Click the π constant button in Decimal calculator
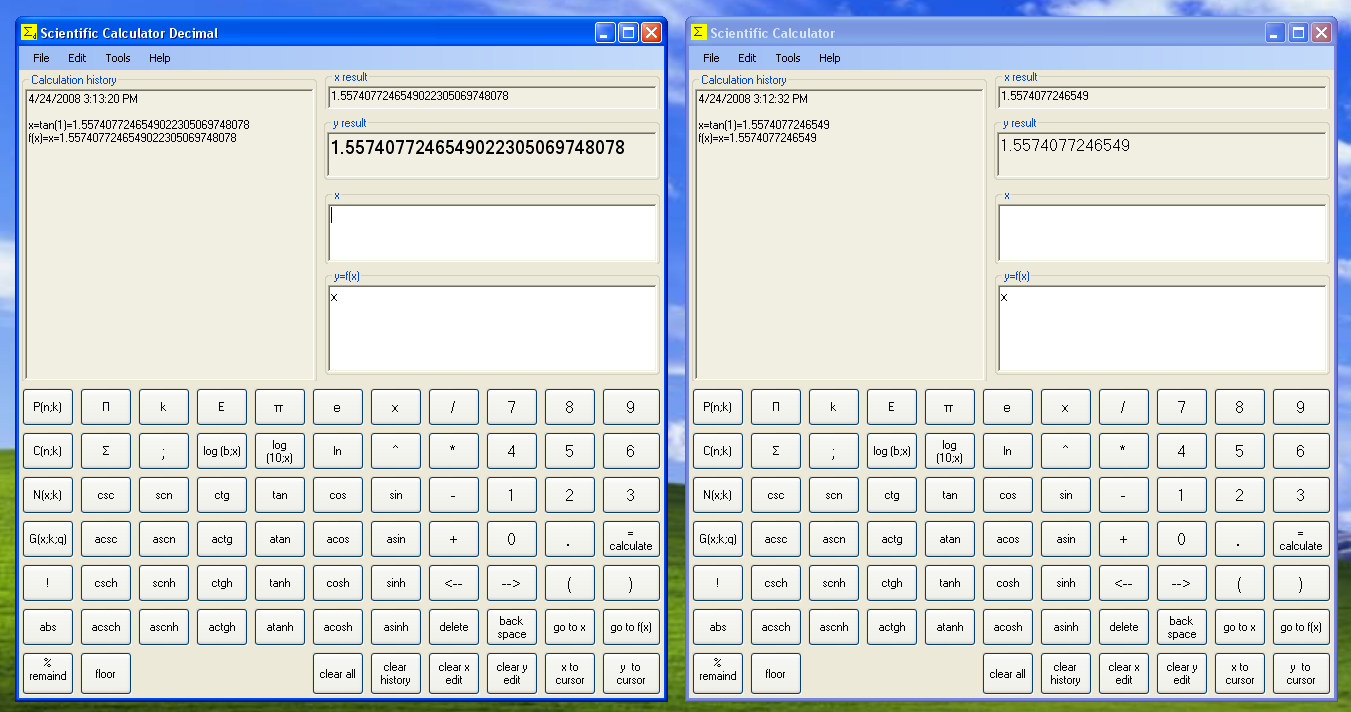This screenshot has height=712, width=1351. [280, 407]
